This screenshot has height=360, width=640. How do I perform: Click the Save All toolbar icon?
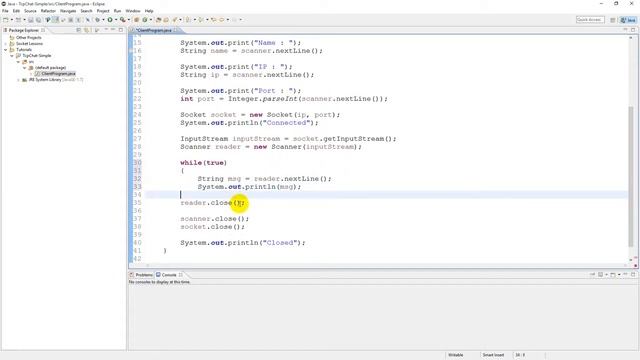(x=38, y=20)
